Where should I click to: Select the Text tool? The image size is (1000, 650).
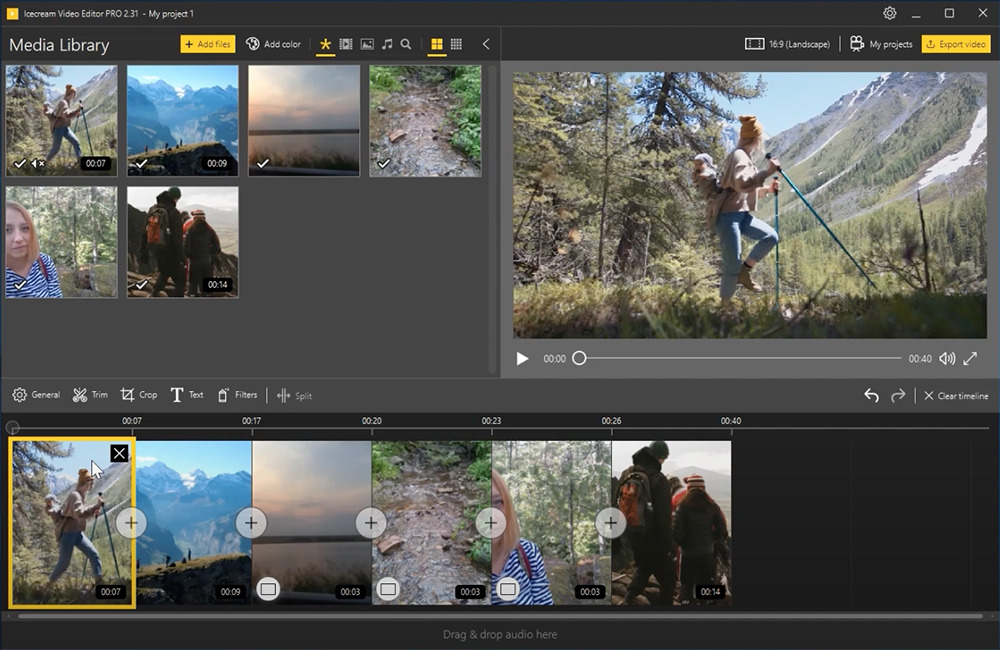tap(187, 394)
